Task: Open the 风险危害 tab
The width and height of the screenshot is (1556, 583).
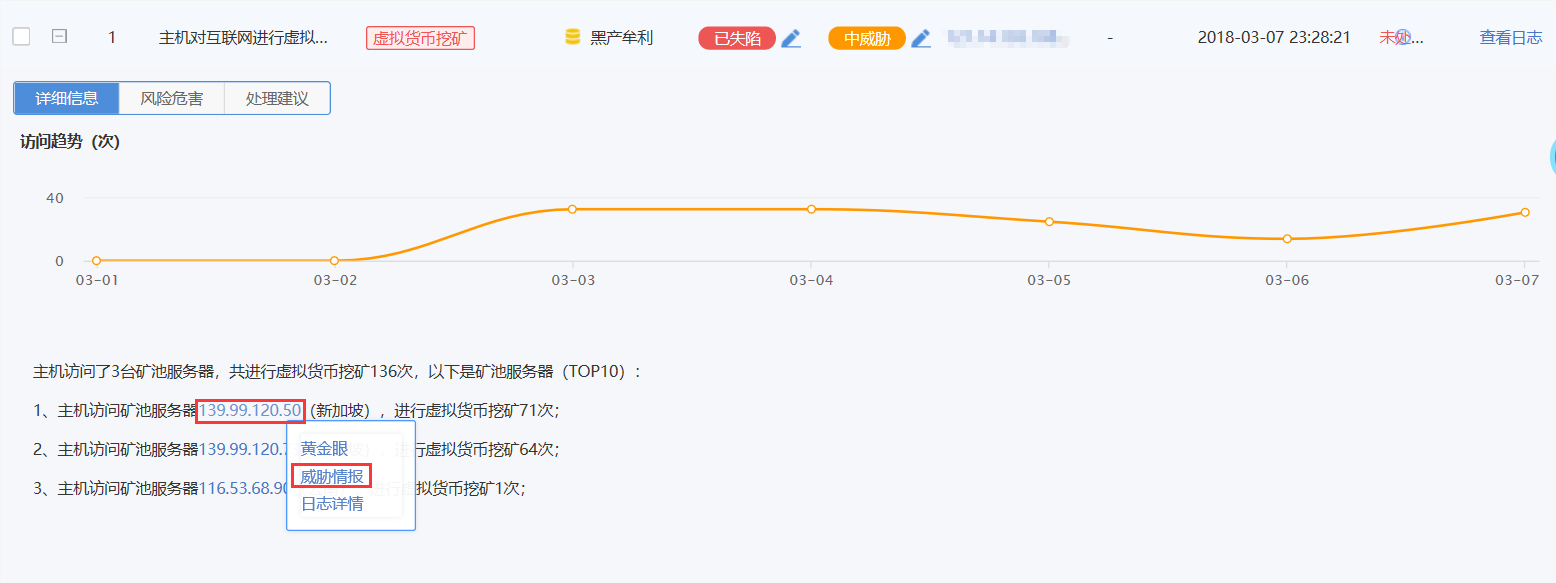Action: coord(171,98)
